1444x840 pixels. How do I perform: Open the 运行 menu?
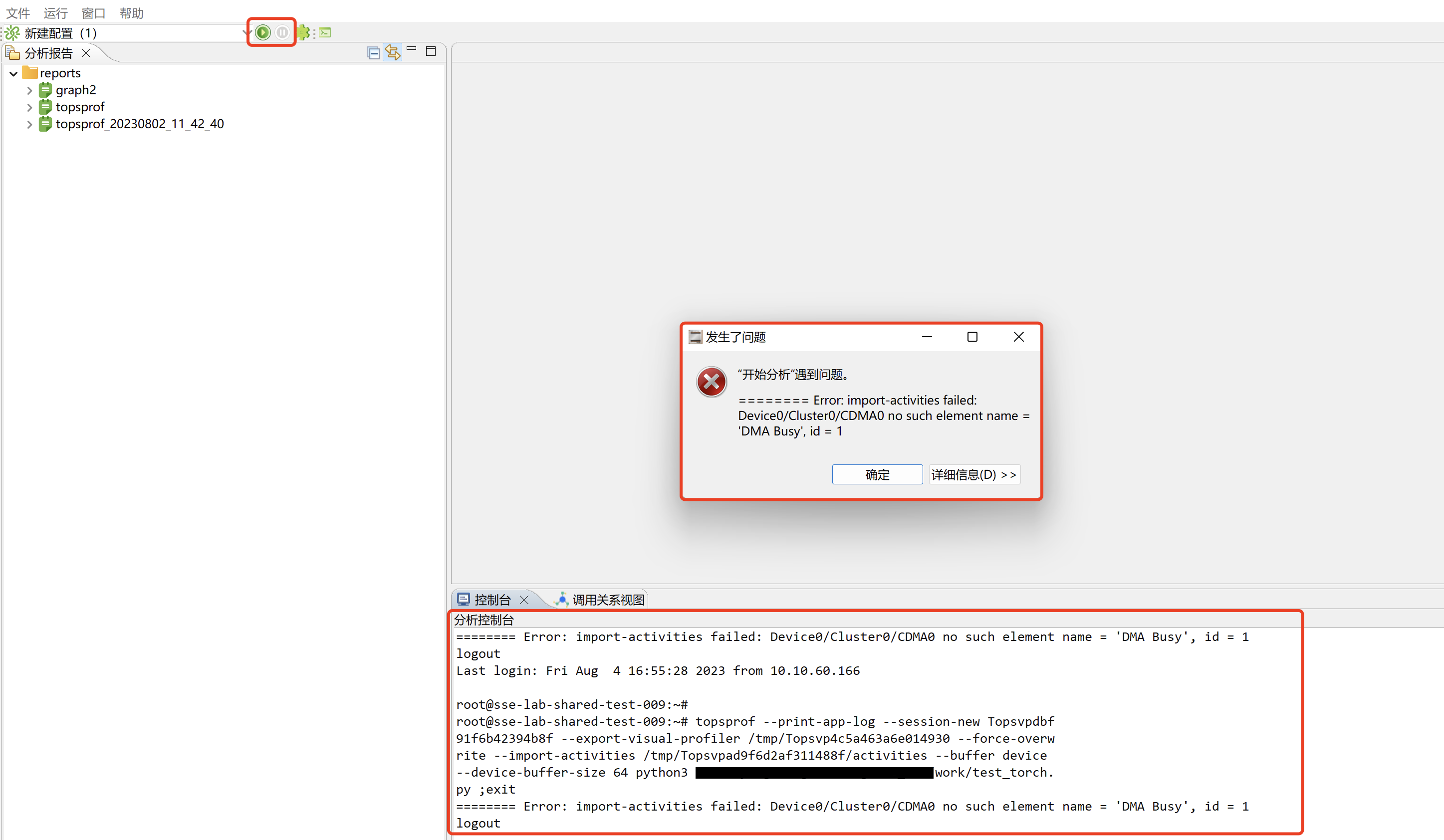point(55,12)
